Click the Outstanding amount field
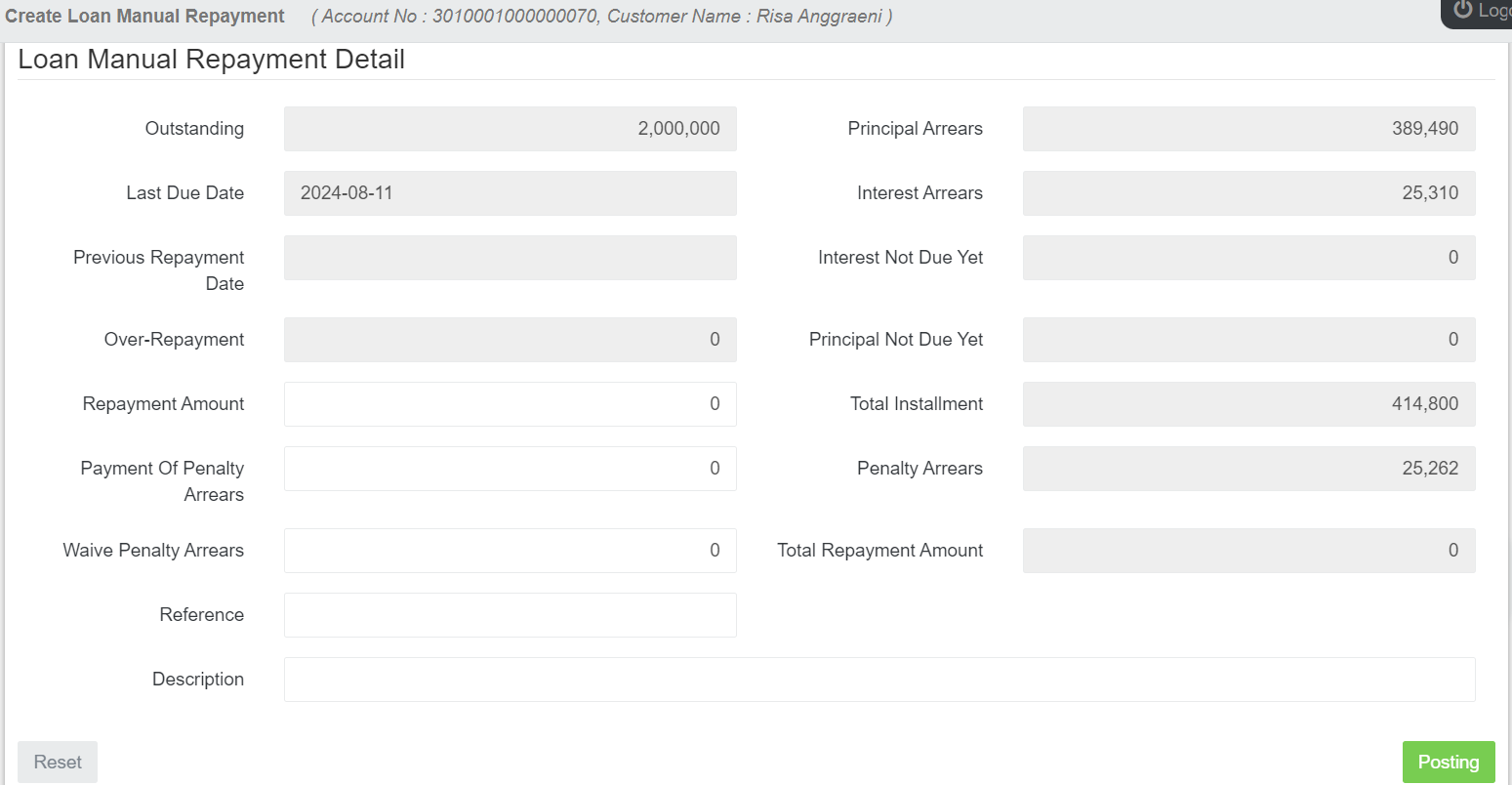 pyautogui.click(x=510, y=128)
